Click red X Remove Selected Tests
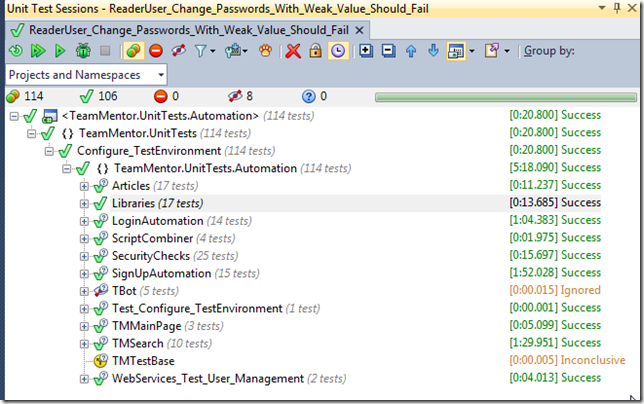 pos(293,51)
